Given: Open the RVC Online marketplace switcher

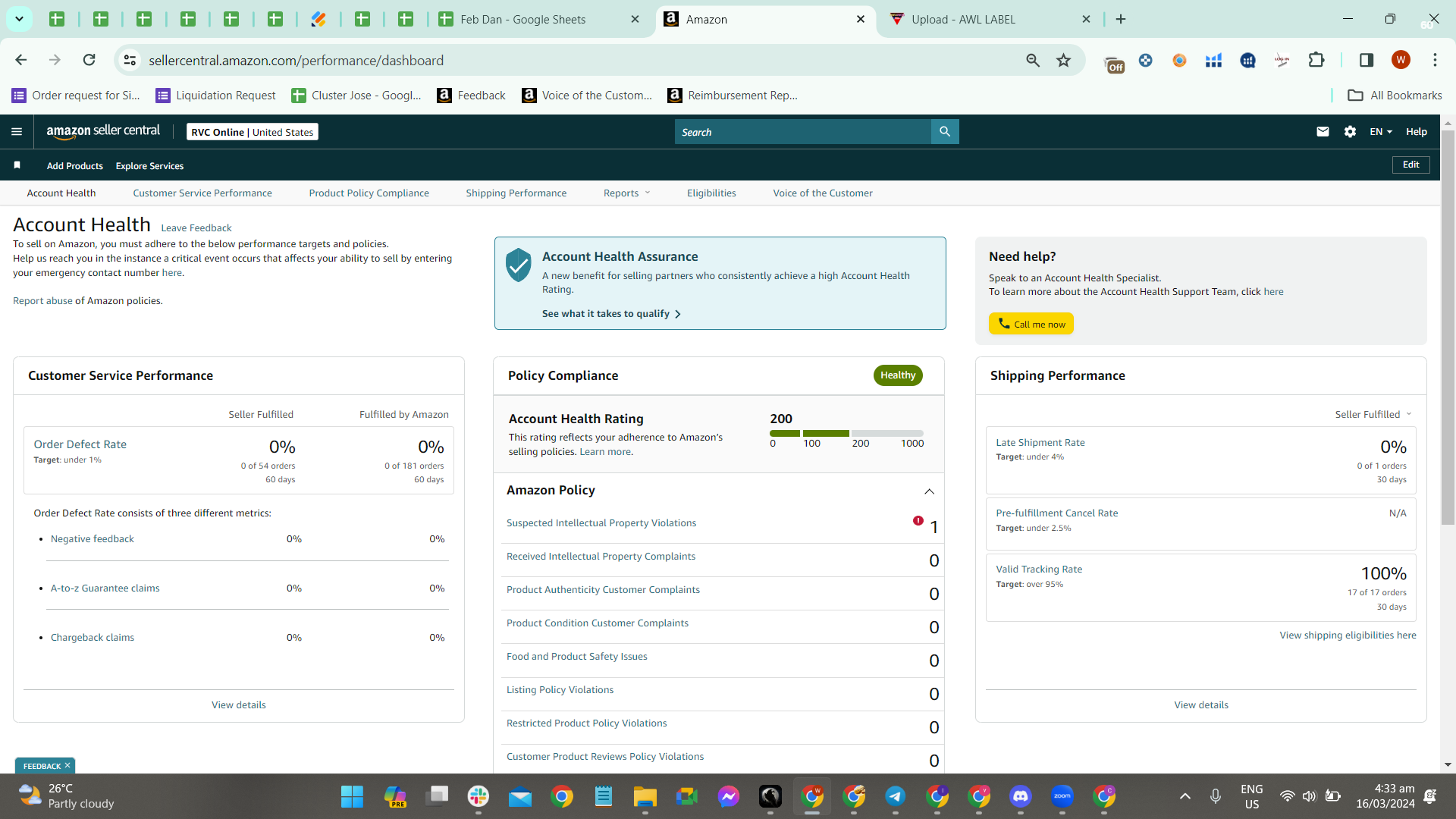Looking at the screenshot, I should pyautogui.click(x=253, y=132).
